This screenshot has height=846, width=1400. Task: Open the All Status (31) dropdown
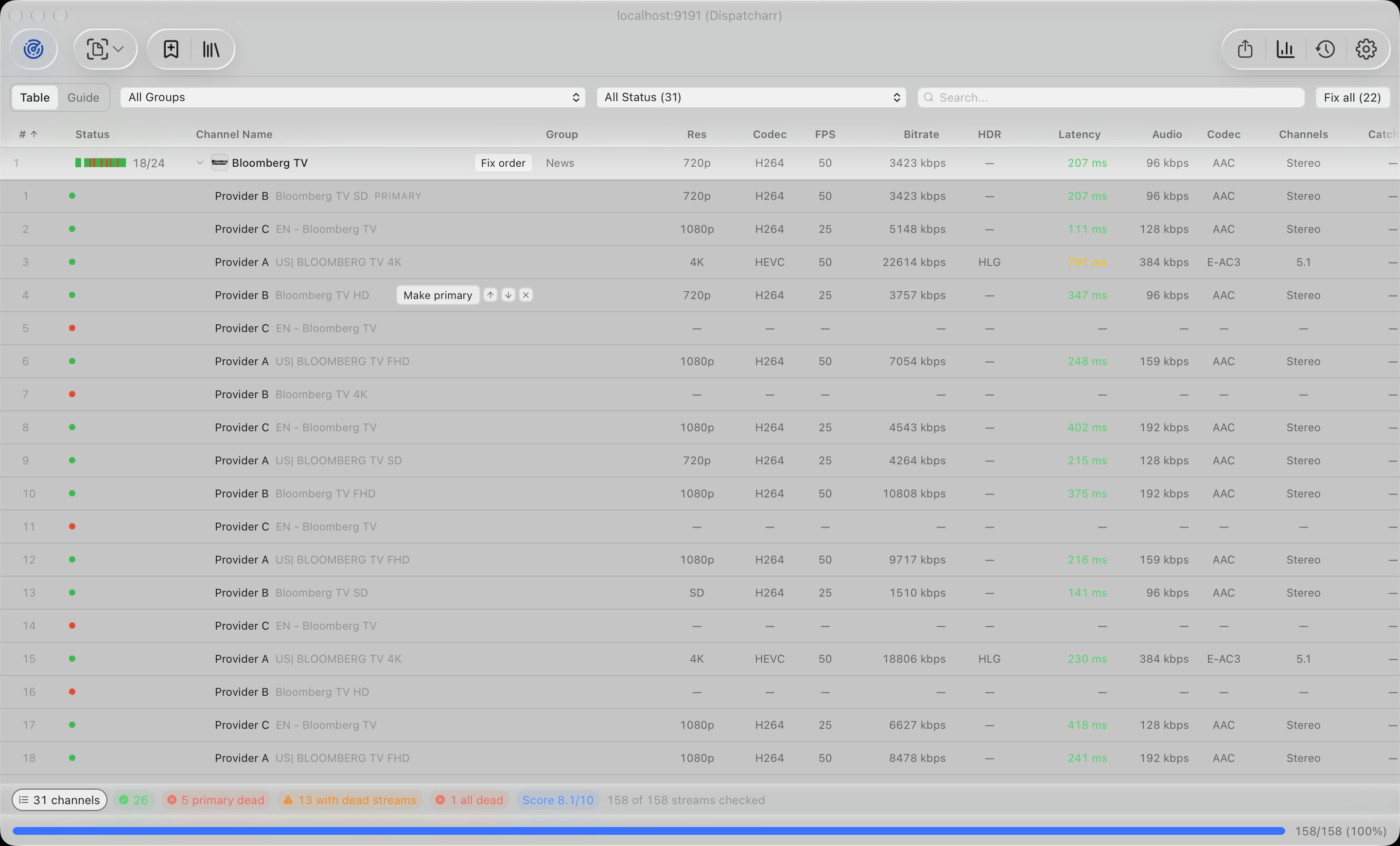tap(751, 97)
